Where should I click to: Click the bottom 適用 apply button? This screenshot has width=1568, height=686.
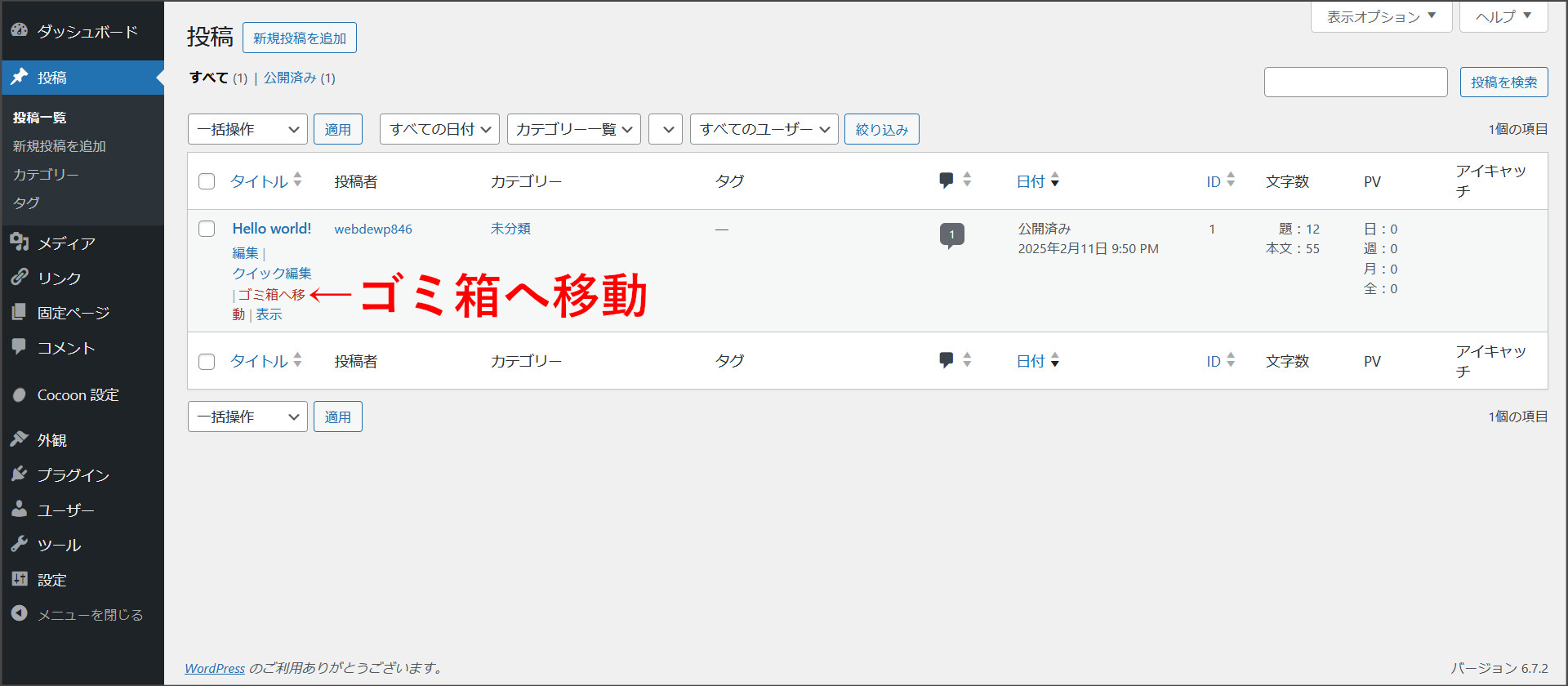click(x=338, y=416)
